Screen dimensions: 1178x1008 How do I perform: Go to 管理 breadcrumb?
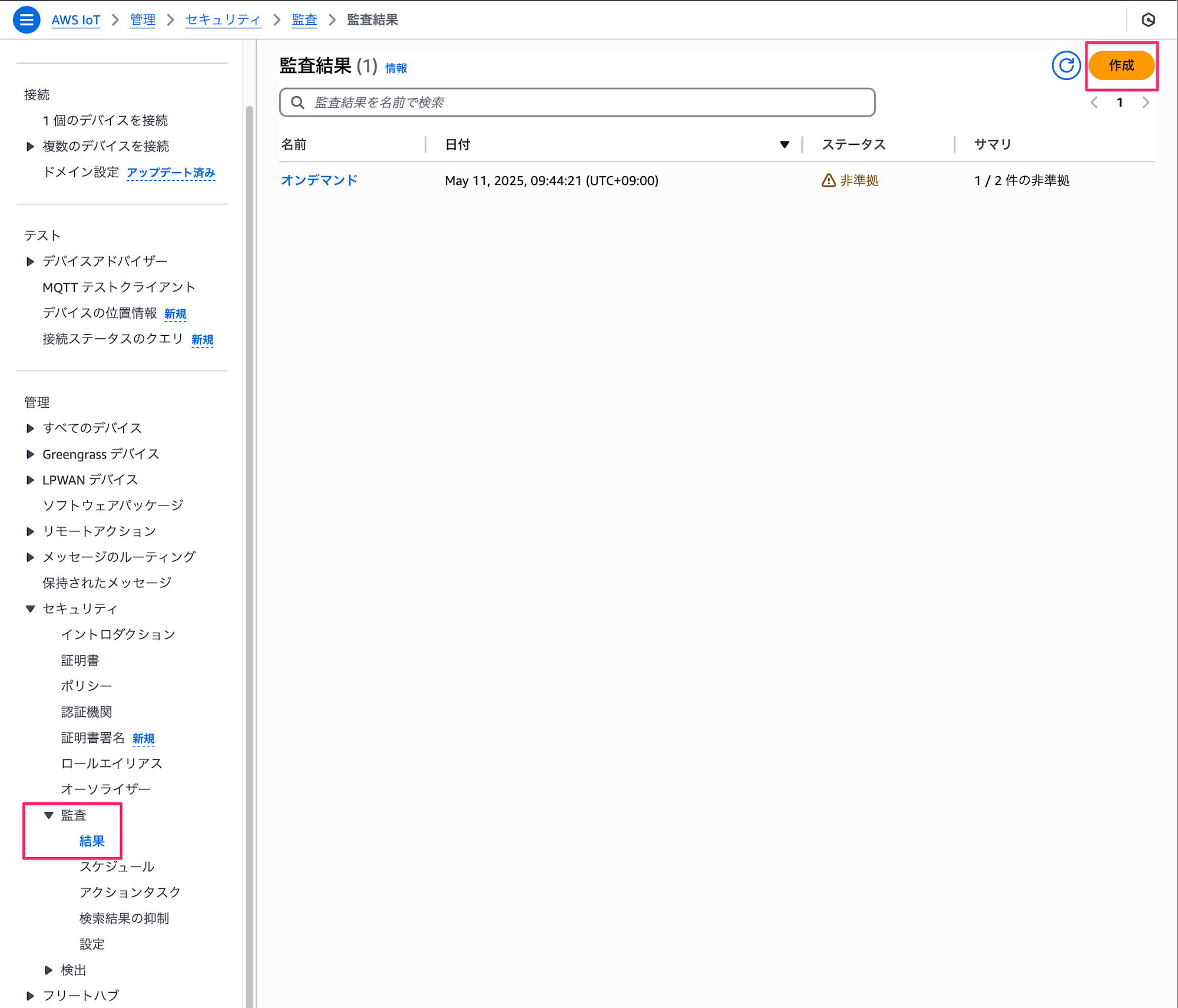click(143, 20)
